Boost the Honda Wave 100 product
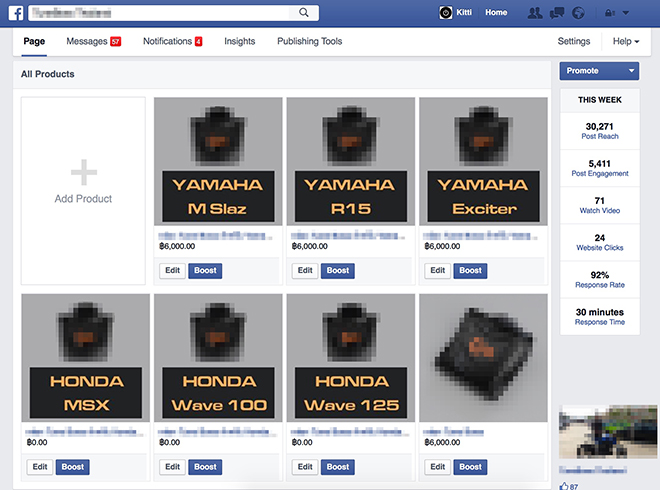 (x=205, y=467)
